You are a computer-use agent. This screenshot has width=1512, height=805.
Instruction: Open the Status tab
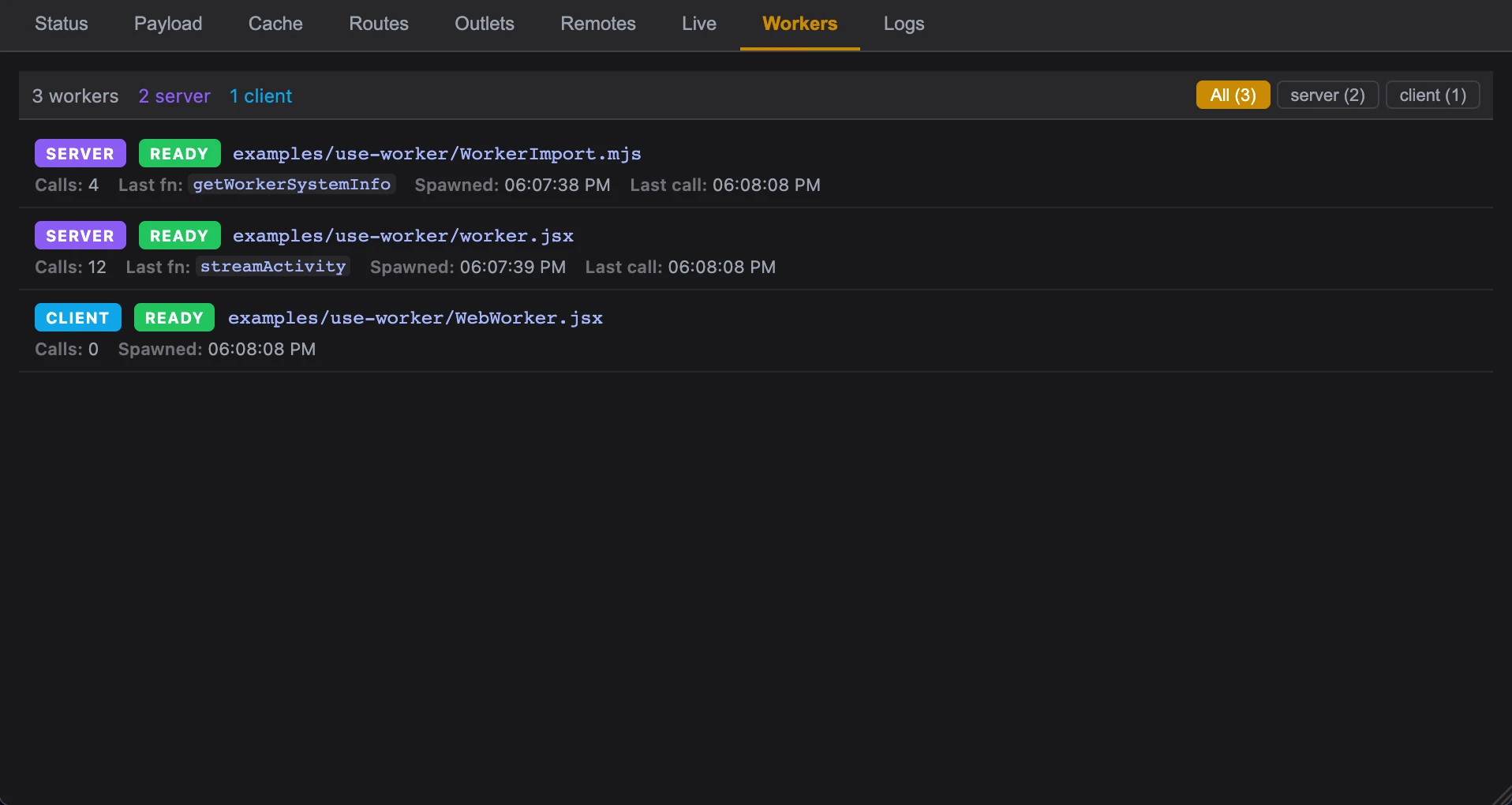coord(62,24)
